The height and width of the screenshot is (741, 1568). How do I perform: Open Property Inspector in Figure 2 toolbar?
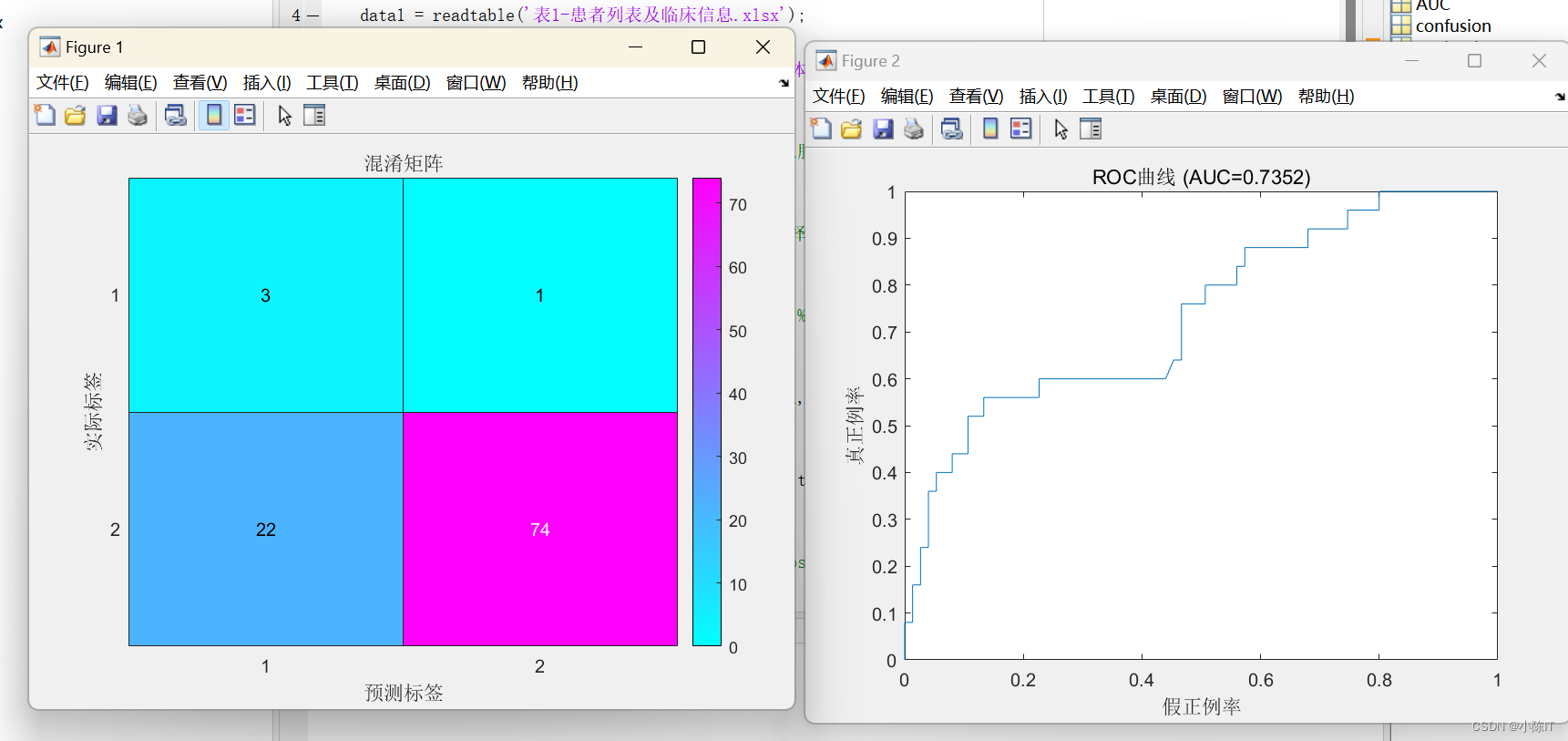pos(1091,129)
